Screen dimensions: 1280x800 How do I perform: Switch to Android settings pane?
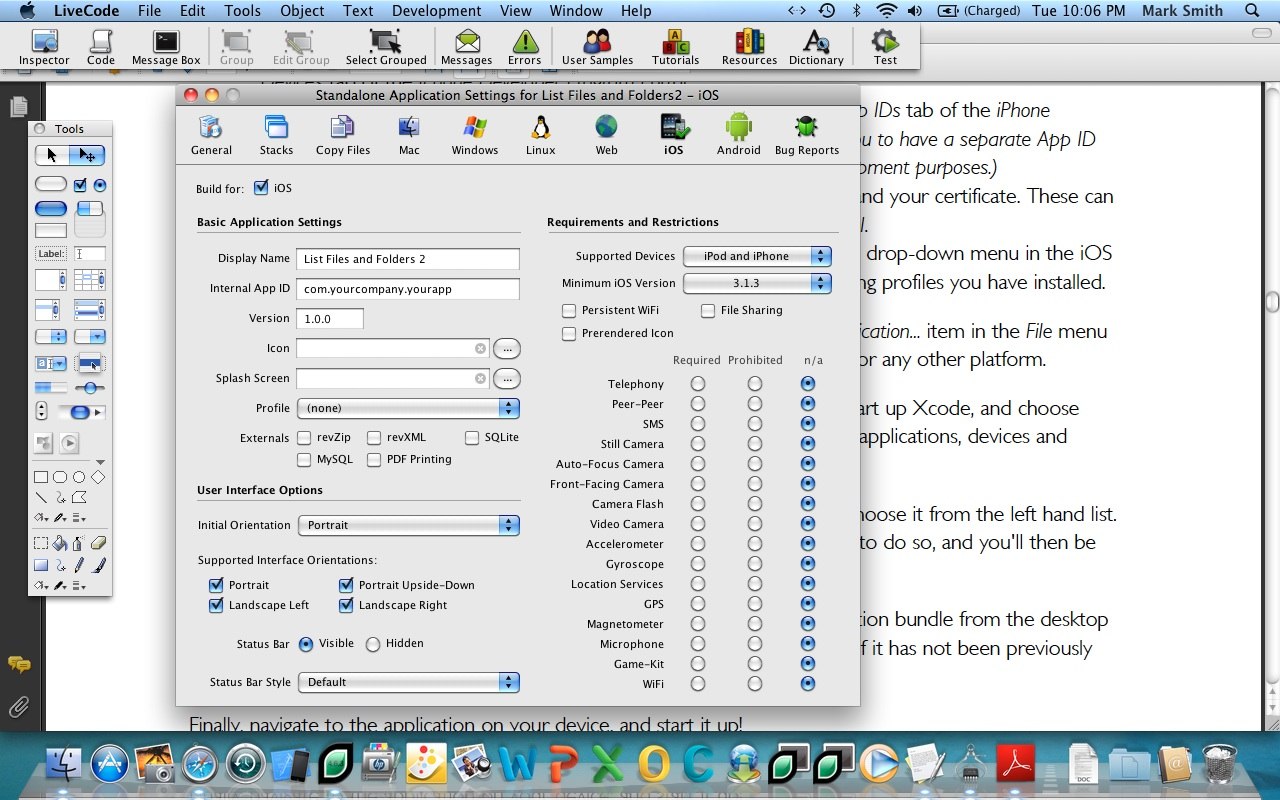click(x=738, y=135)
